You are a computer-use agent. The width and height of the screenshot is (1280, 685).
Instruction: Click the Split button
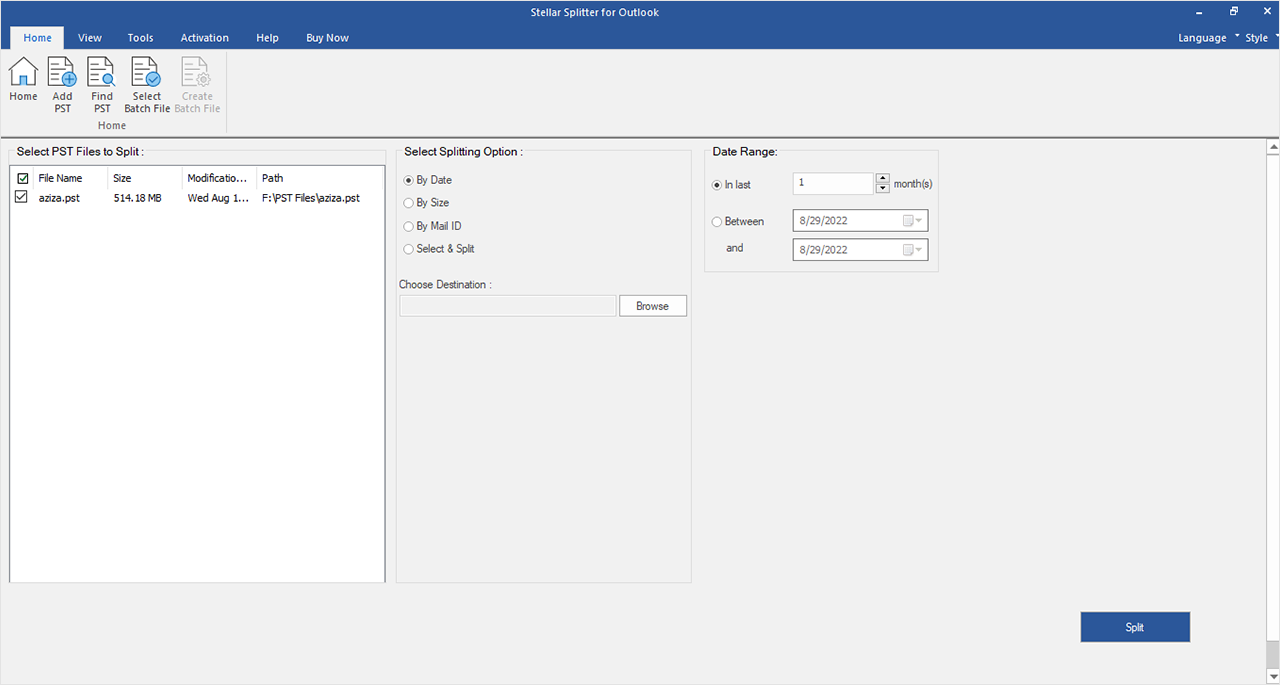click(1135, 627)
